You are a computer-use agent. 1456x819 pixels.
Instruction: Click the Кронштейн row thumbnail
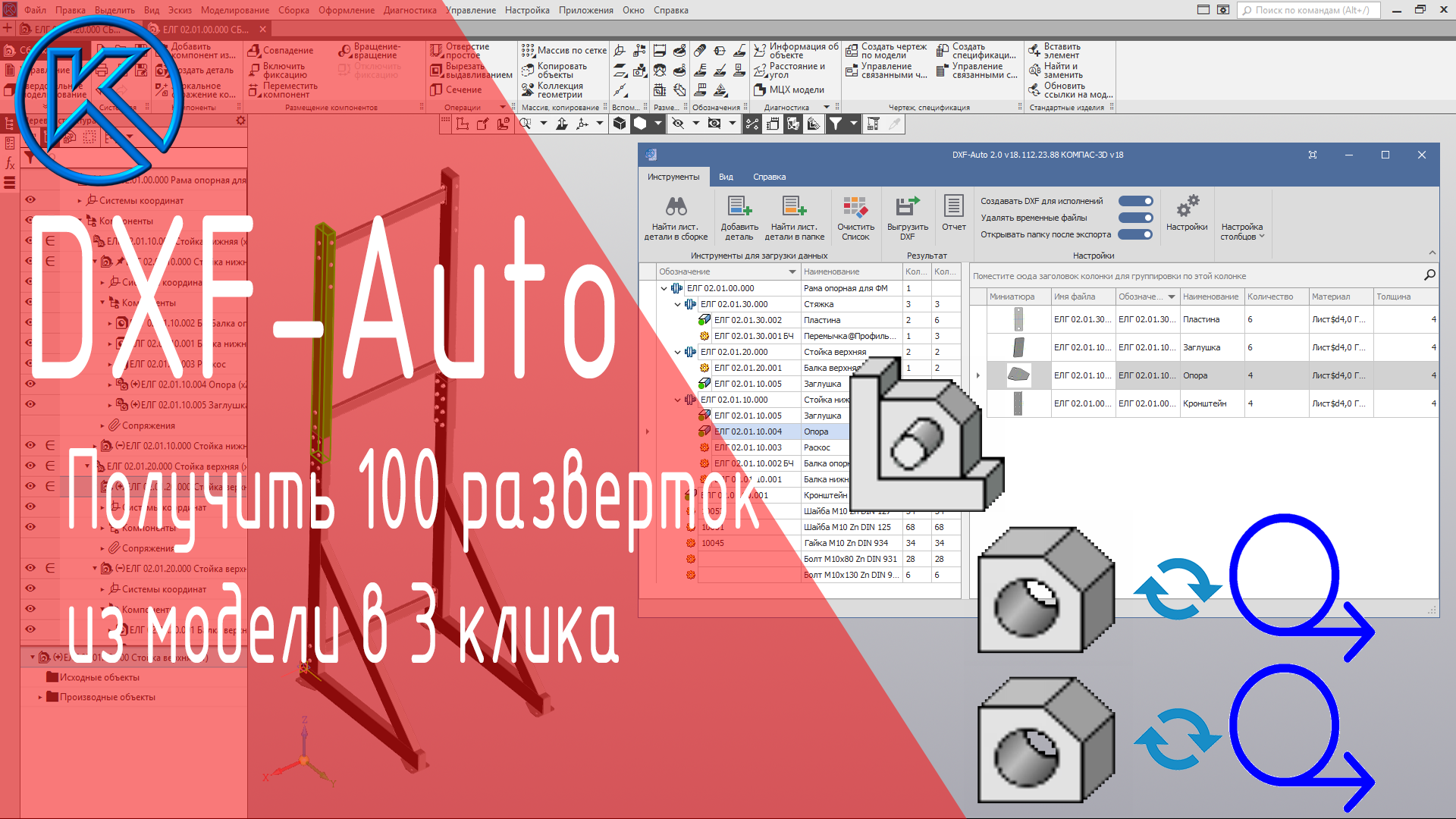click(1018, 403)
